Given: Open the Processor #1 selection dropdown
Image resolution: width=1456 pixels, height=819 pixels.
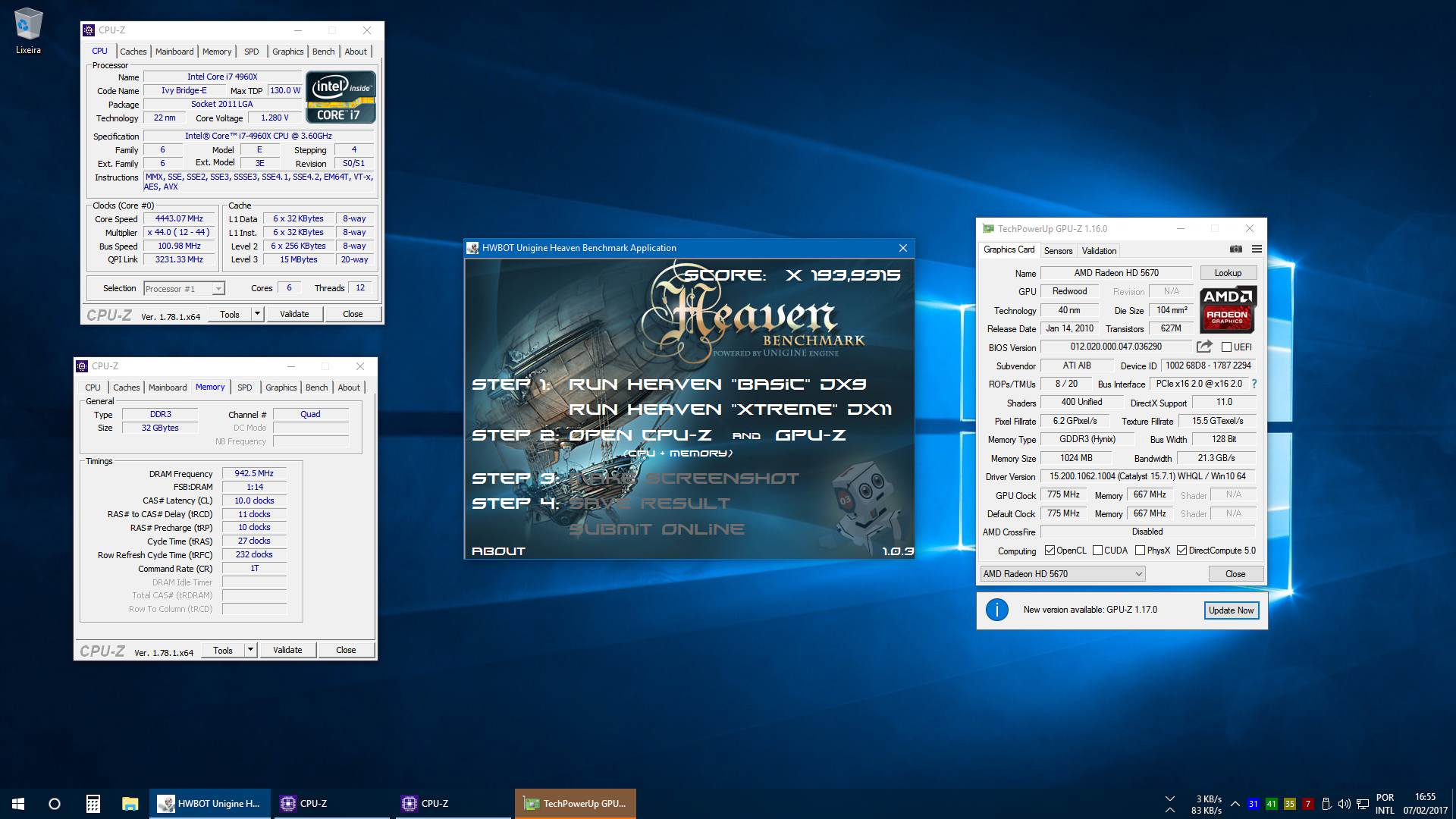Looking at the screenshot, I should point(184,289).
